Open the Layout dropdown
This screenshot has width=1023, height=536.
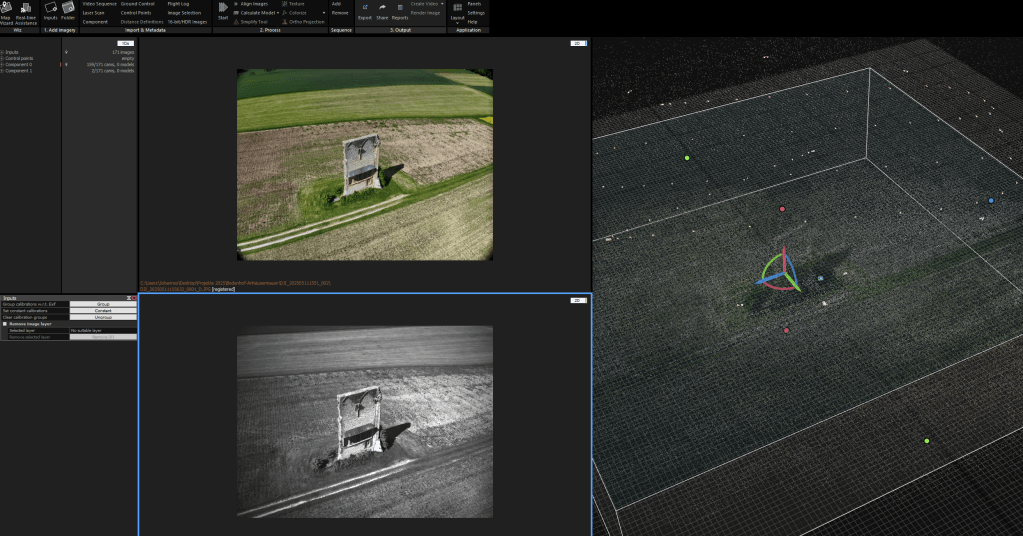(457, 17)
